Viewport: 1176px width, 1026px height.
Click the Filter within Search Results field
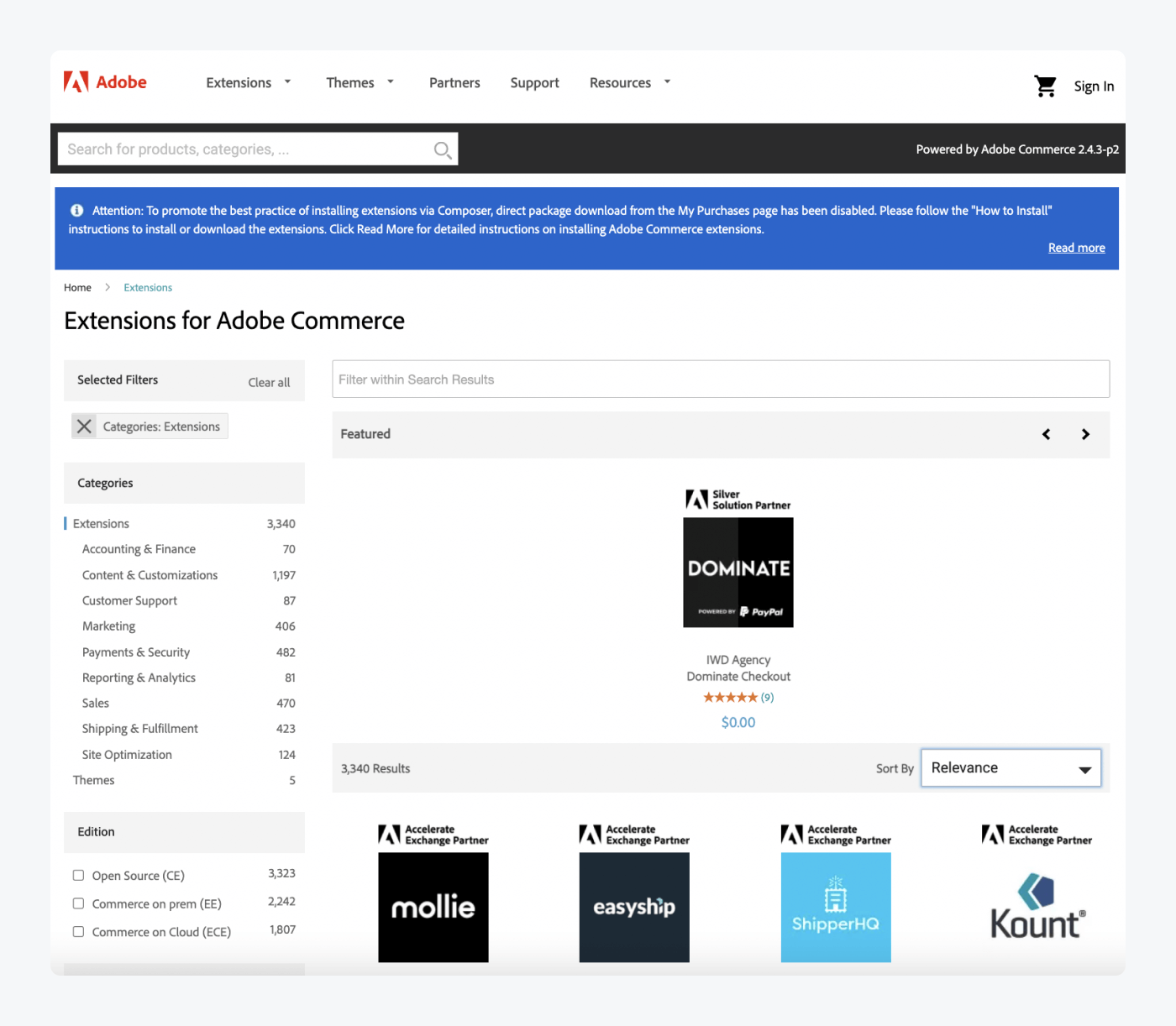[x=720, y=379]
